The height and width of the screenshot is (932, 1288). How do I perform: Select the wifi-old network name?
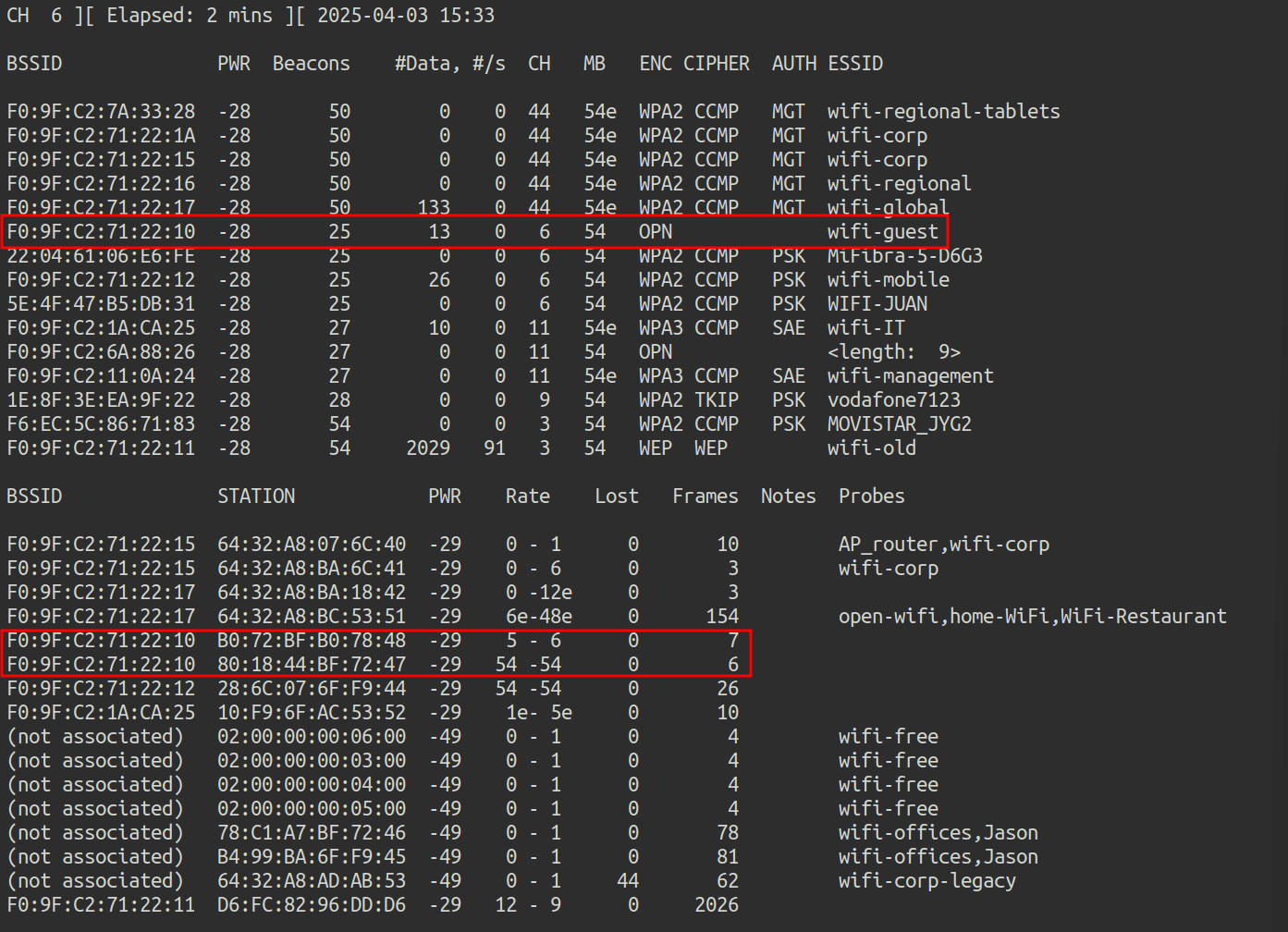point(871,448)
